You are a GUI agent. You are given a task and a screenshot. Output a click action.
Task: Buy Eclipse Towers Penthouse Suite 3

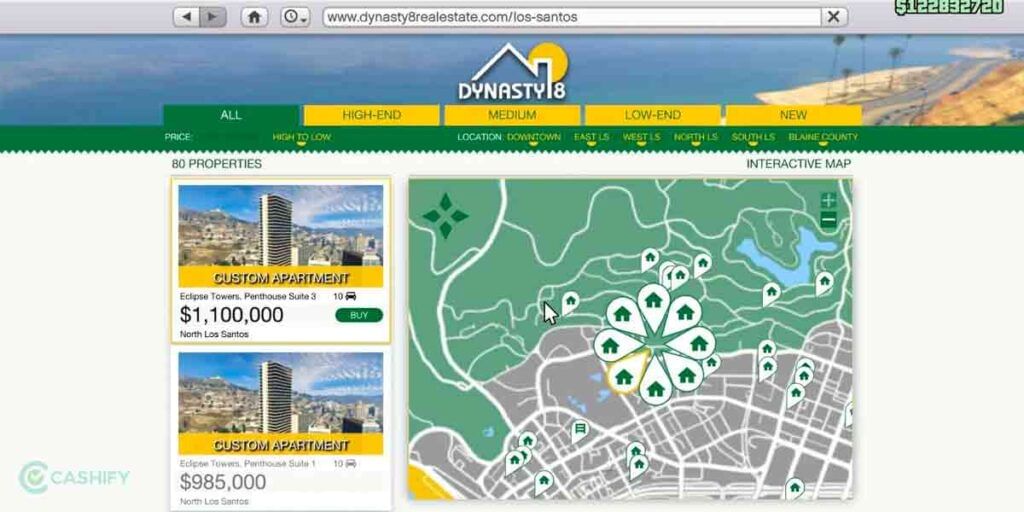359,315
